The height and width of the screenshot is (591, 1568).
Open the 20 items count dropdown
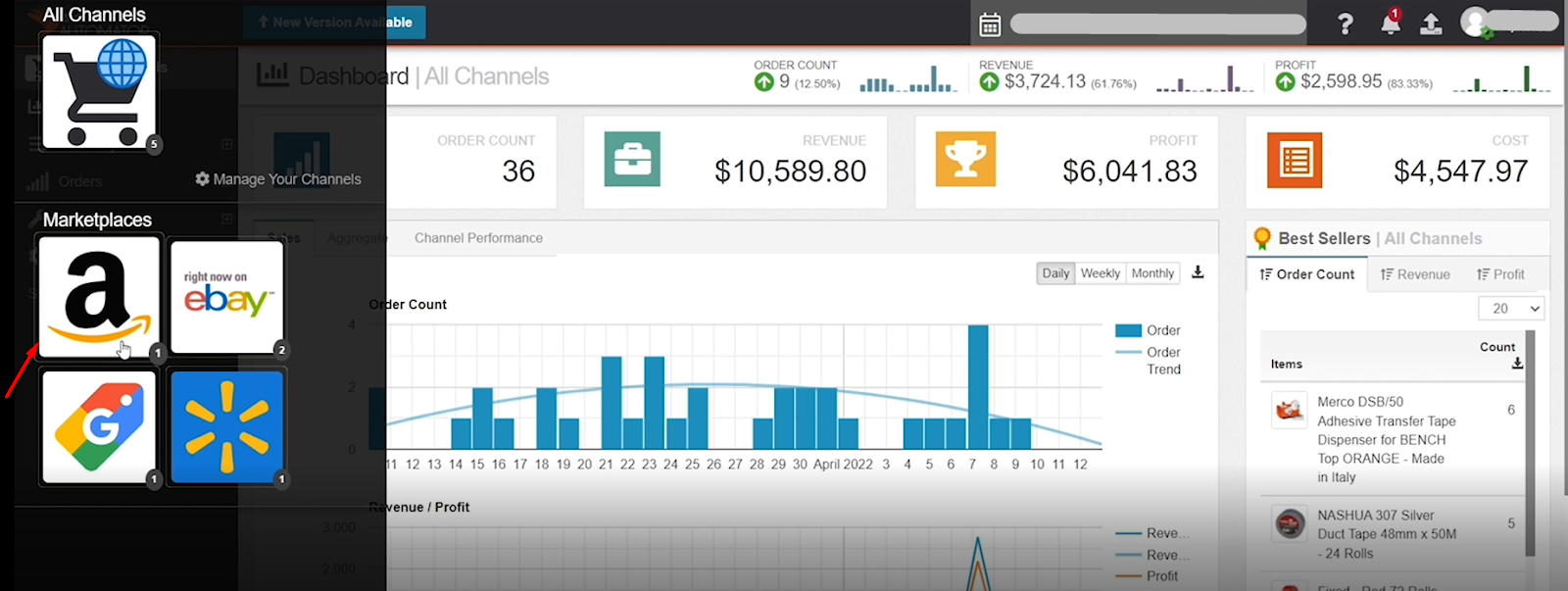coord(1511,309)
